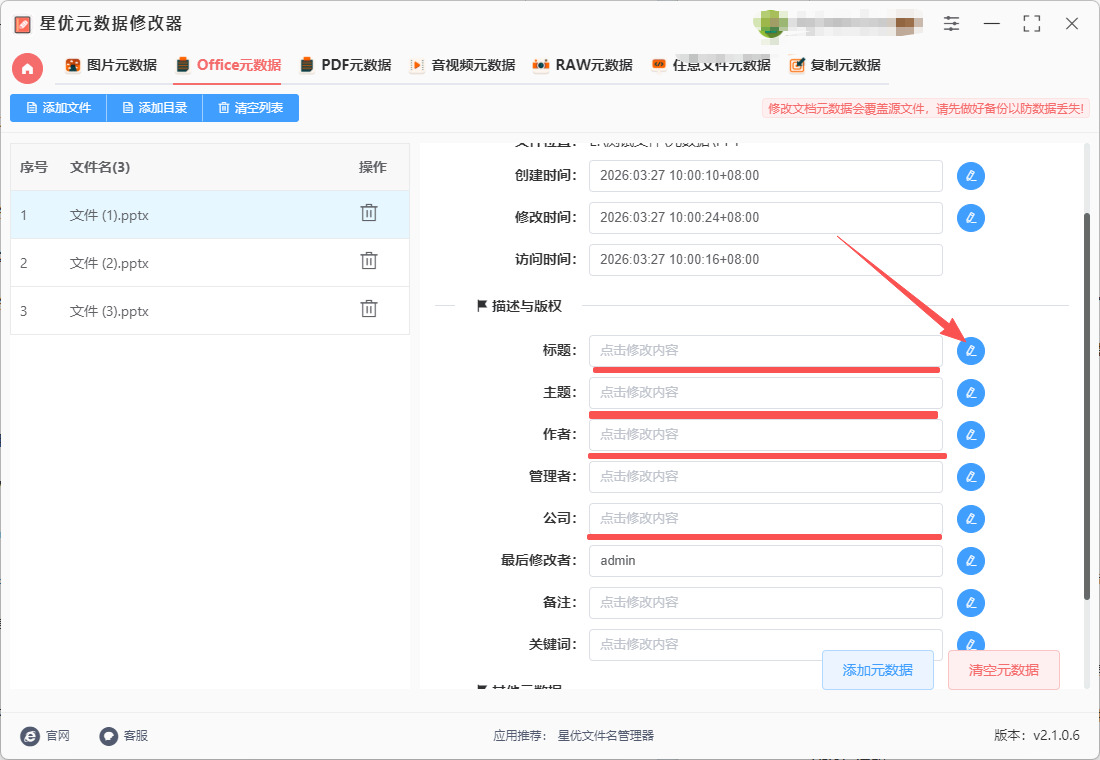Screen dimensions: 1100x760
Task: Edit 公司 with pencil icon
Action: click(x=971, y=519)
